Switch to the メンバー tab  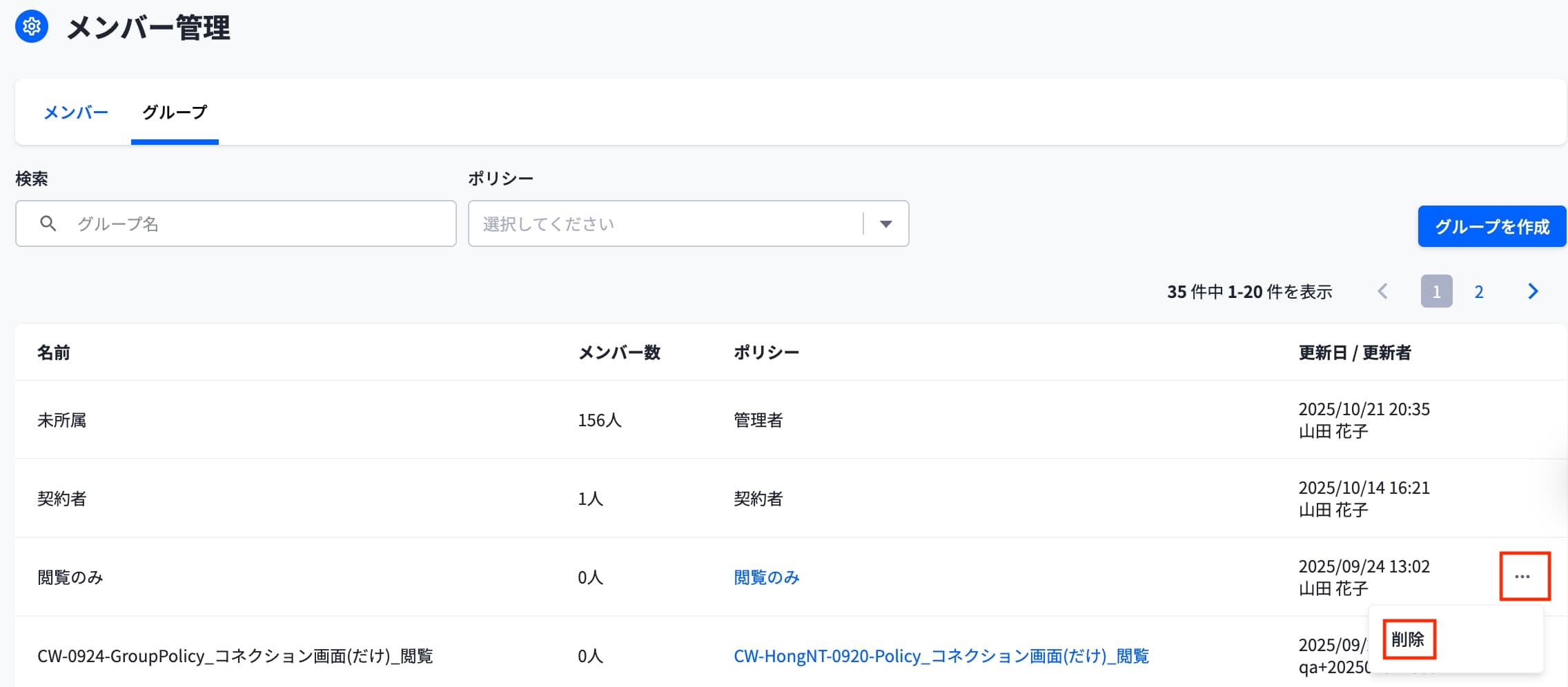click(x=76, y=112)
